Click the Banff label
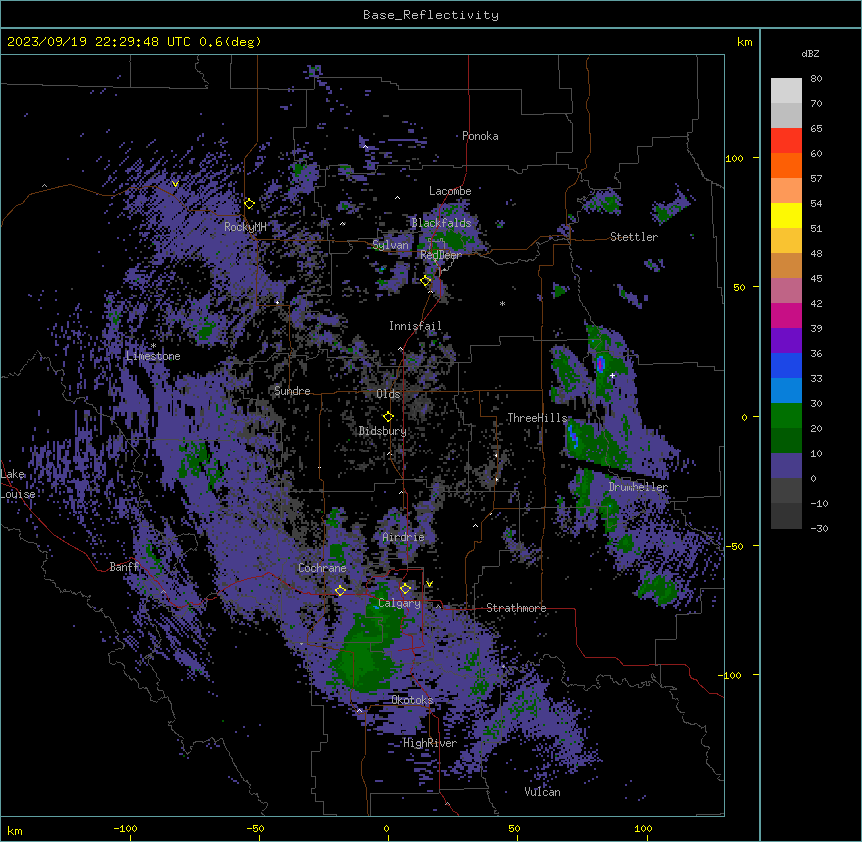Image resolution: width=862 pixels, height=842 pixels. pyautogui.click(x=124, y=567)
